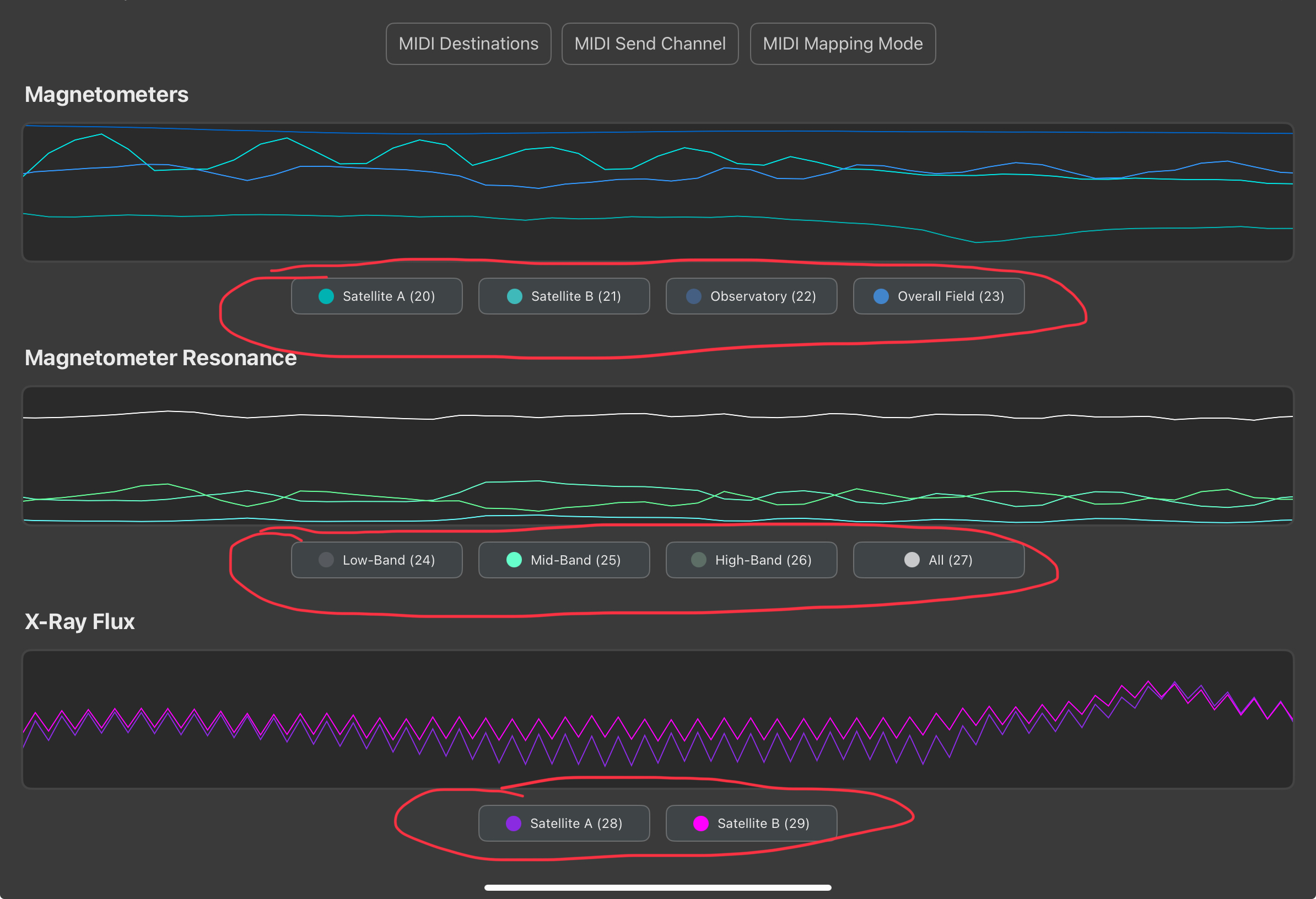Toggle Magnetometers Satellite B (21) series
The width and height of the screenshot is (1316, 899).
(x=563, y=296)
